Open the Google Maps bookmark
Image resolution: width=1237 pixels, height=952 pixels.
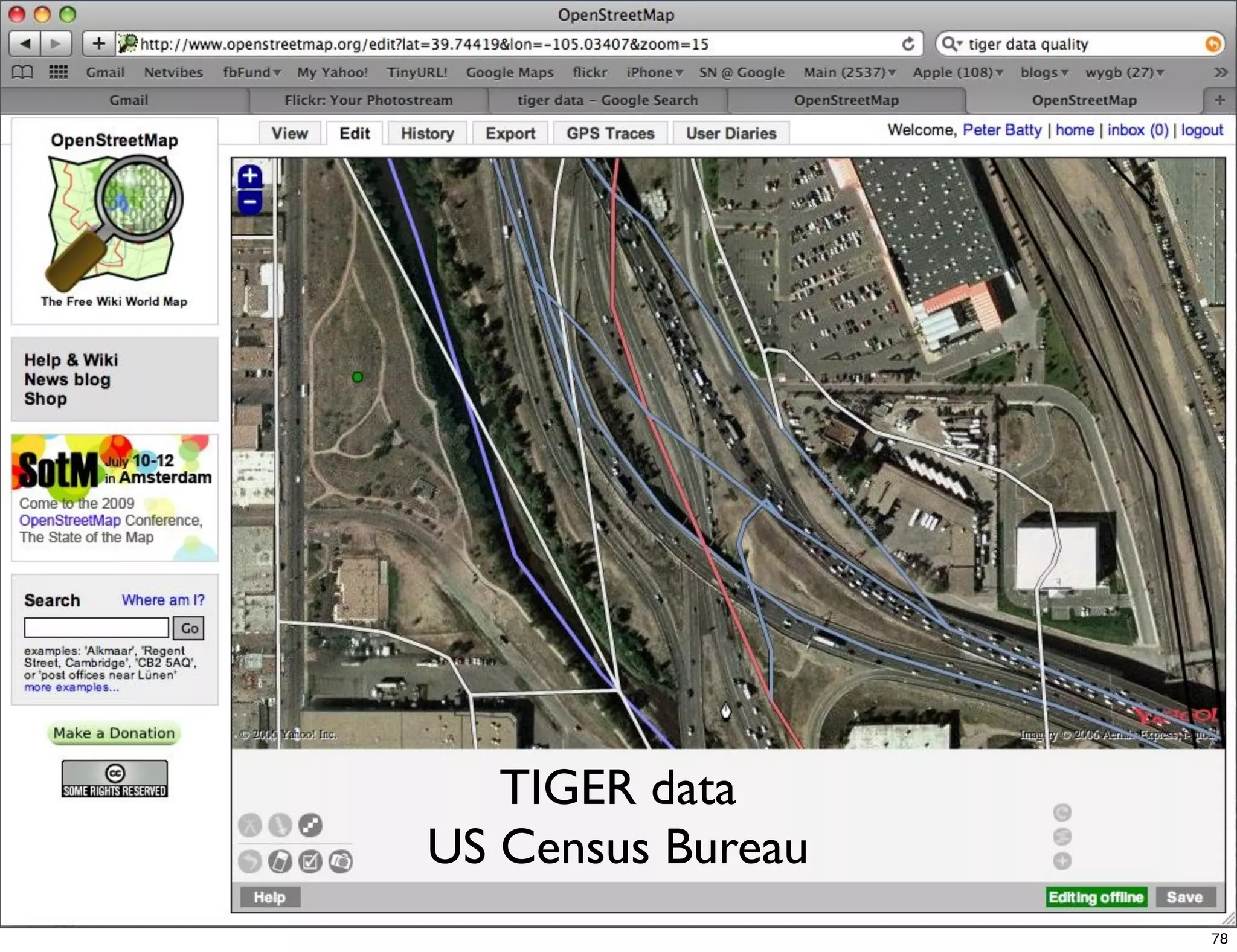(x=510, y=72)
